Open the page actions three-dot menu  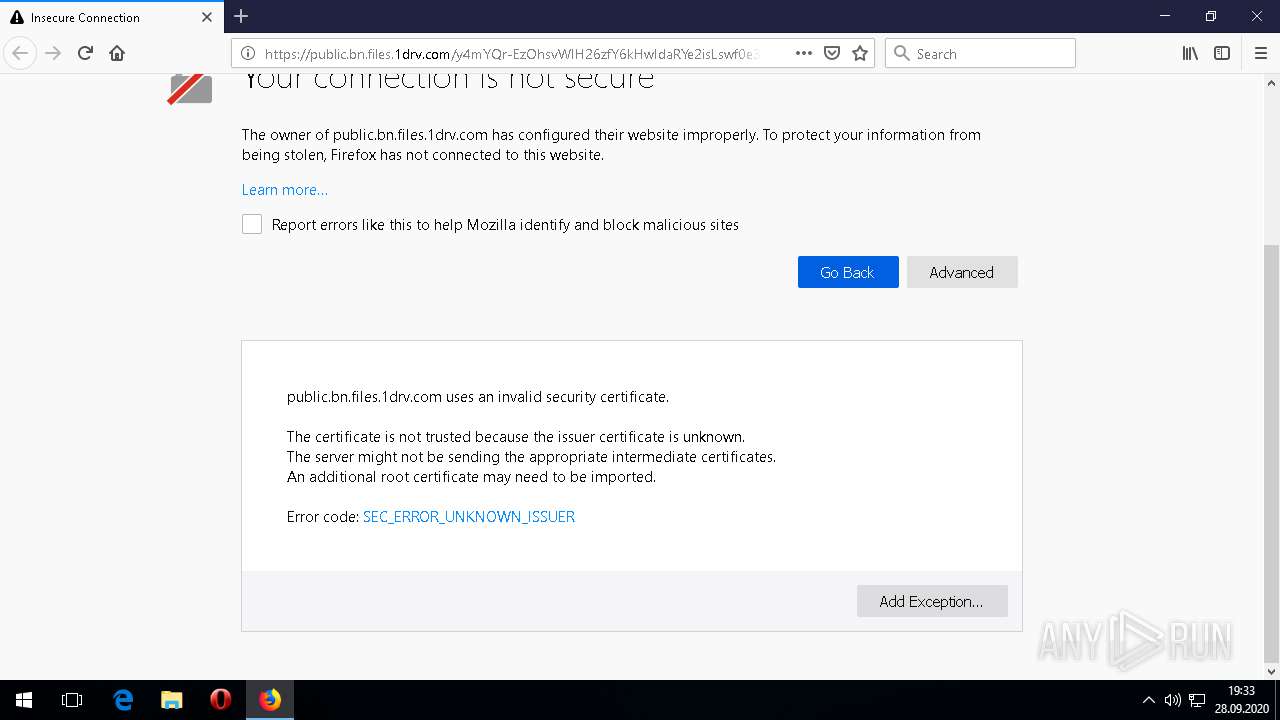pos(804,53)
